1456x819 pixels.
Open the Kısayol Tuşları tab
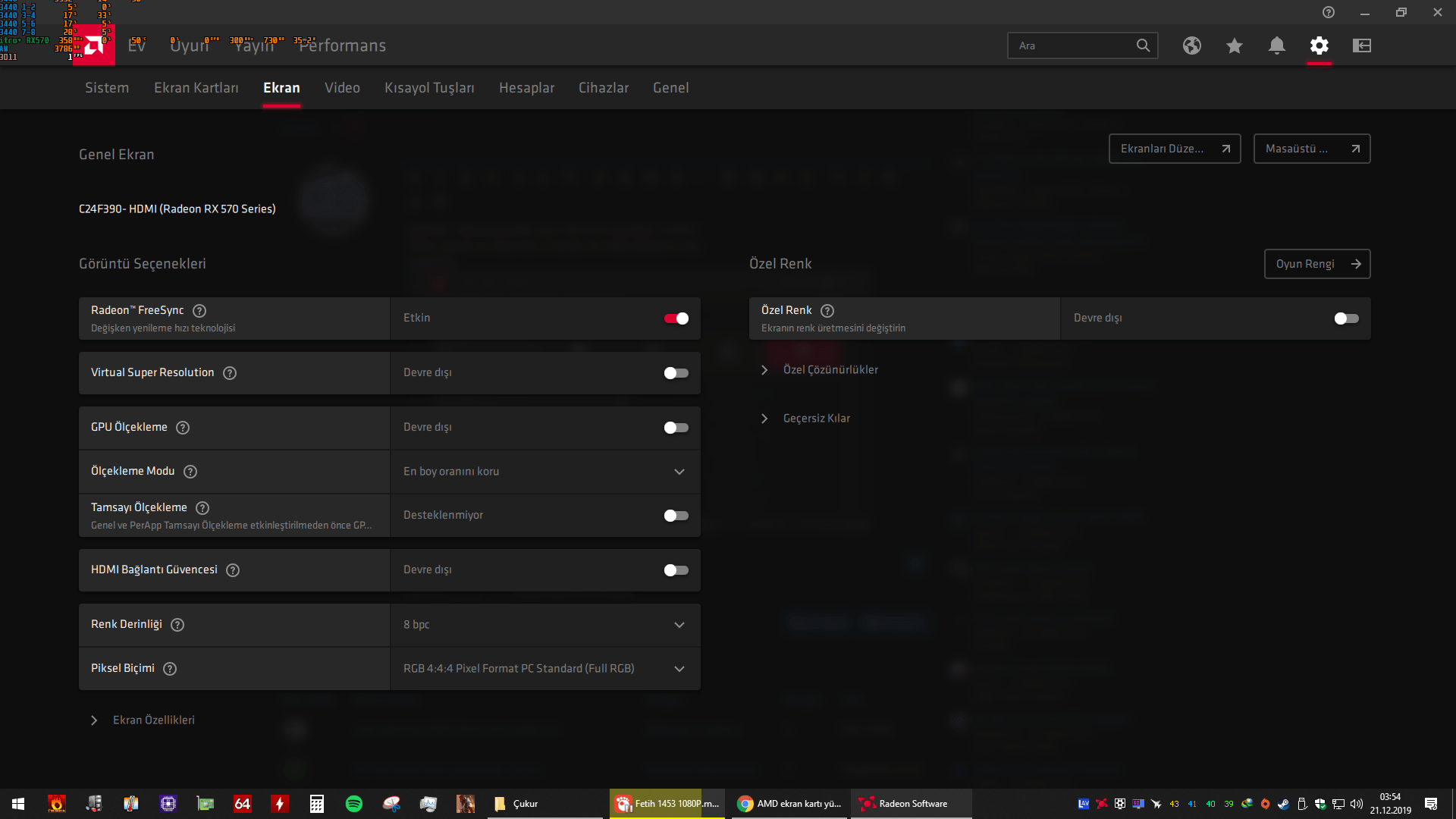429,88
